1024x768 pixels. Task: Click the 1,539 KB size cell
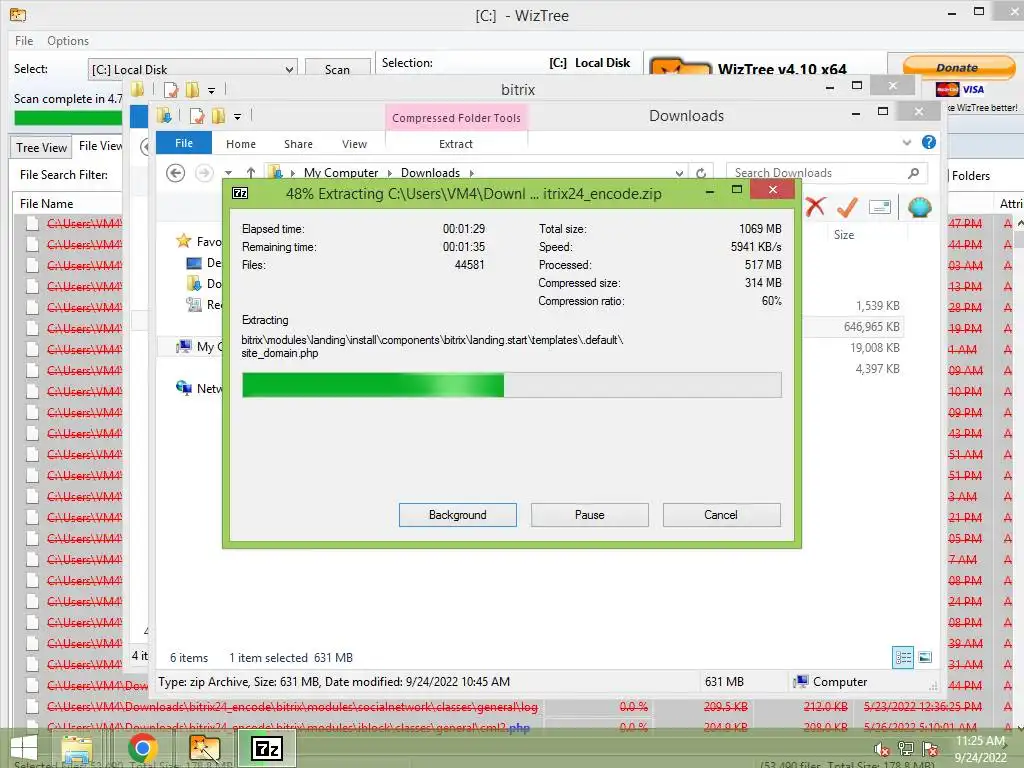coord(877,306)
